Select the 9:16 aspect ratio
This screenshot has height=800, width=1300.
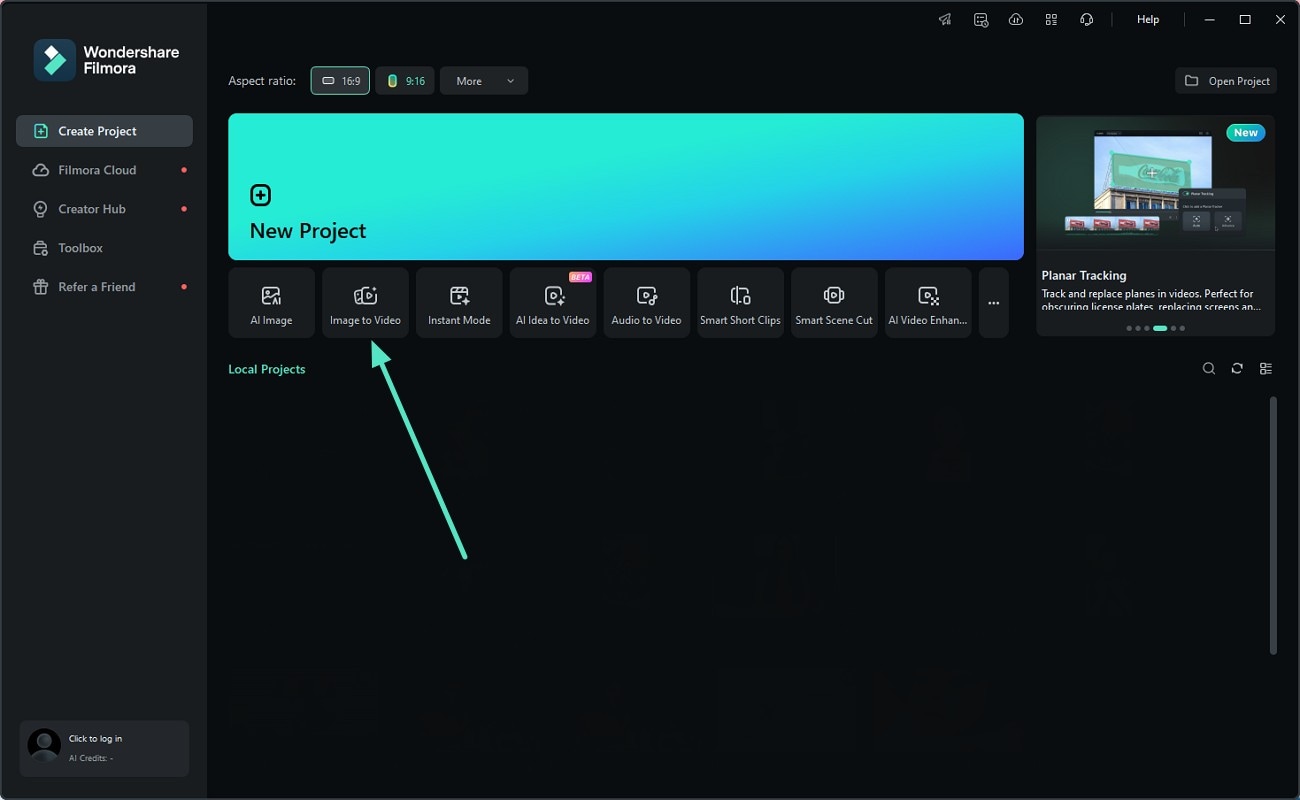tap(405, 81)
